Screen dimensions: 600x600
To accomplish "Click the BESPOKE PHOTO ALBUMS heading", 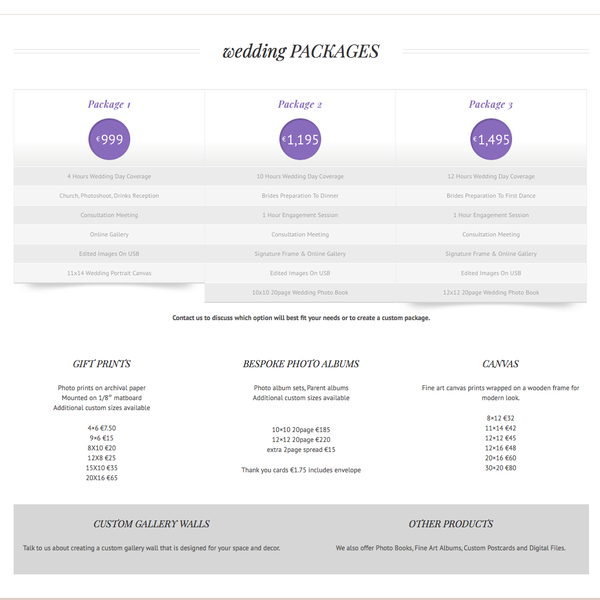I will (301, 364).
